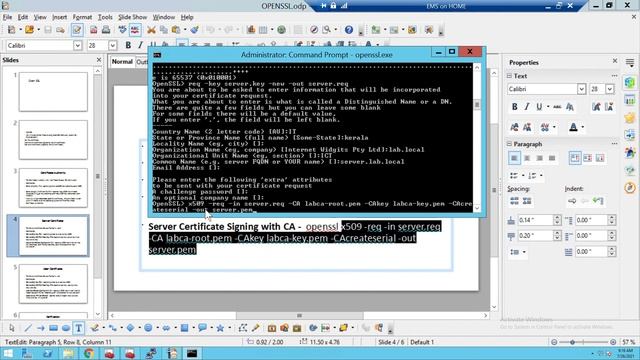The height and width of the screenshot is (360, 640).
Task: Click the Stars shapes icon
Action: click(x=220, y=328)
